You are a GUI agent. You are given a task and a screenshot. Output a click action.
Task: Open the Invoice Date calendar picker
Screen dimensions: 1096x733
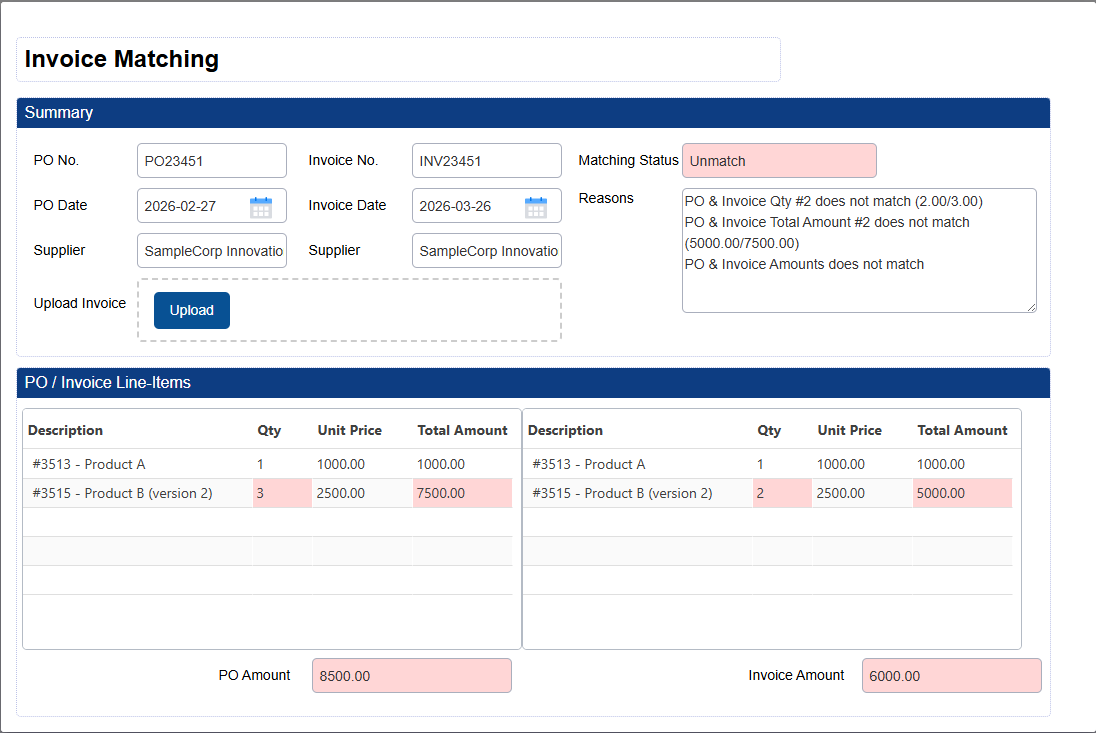tap(536, 207)
